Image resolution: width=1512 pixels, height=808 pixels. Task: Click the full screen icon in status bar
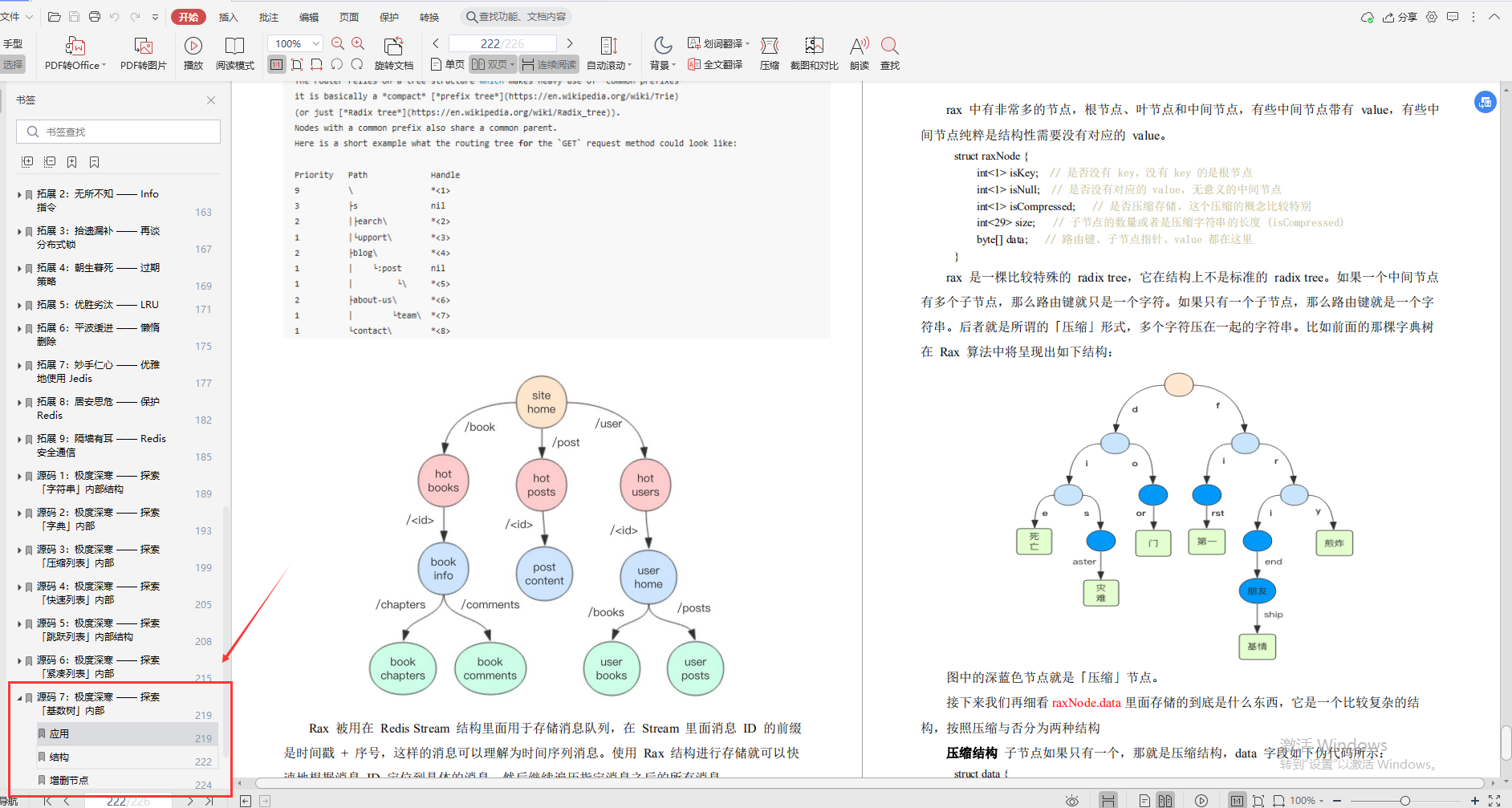click(1494, 801)
